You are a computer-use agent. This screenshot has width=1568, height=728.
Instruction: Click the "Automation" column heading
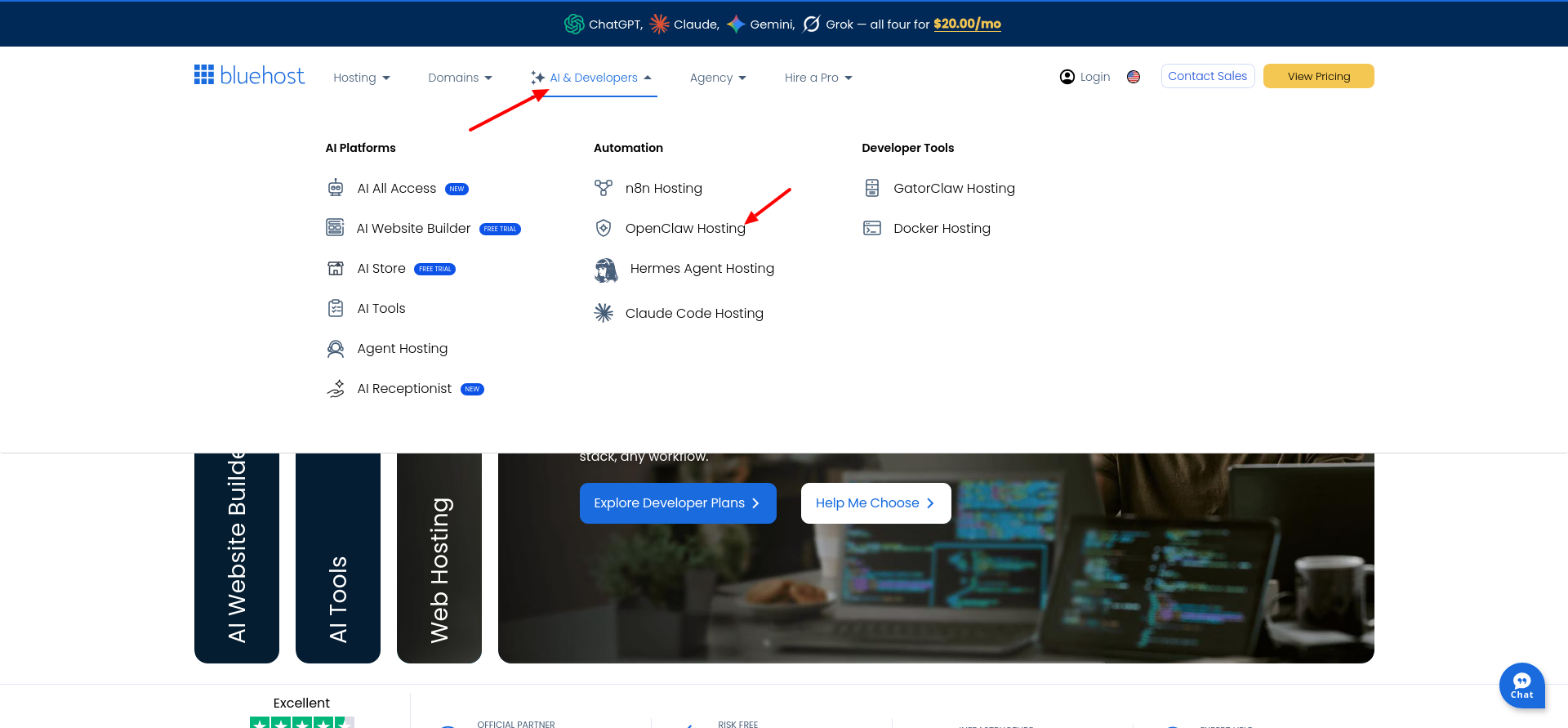coord(628,148)
